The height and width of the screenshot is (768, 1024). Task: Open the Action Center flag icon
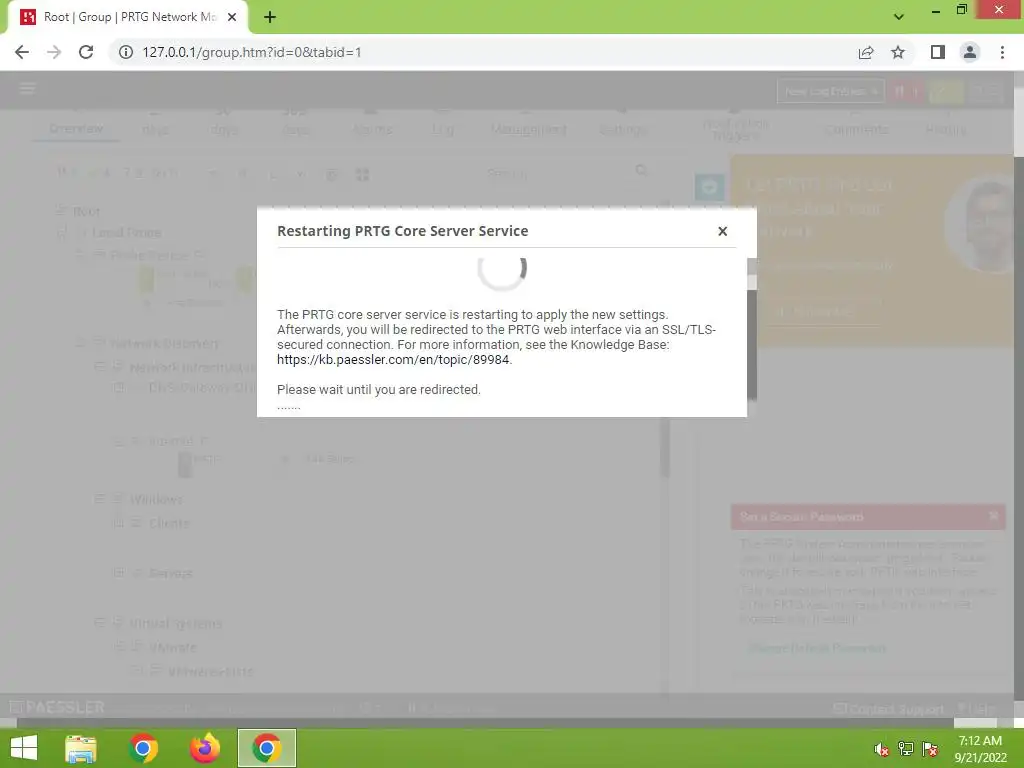tap(930, 749)
